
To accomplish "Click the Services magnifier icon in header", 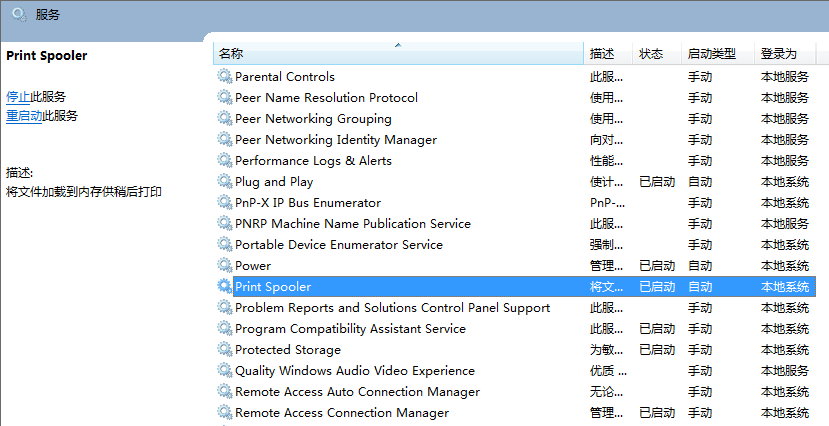I will (x=19, y=14).
